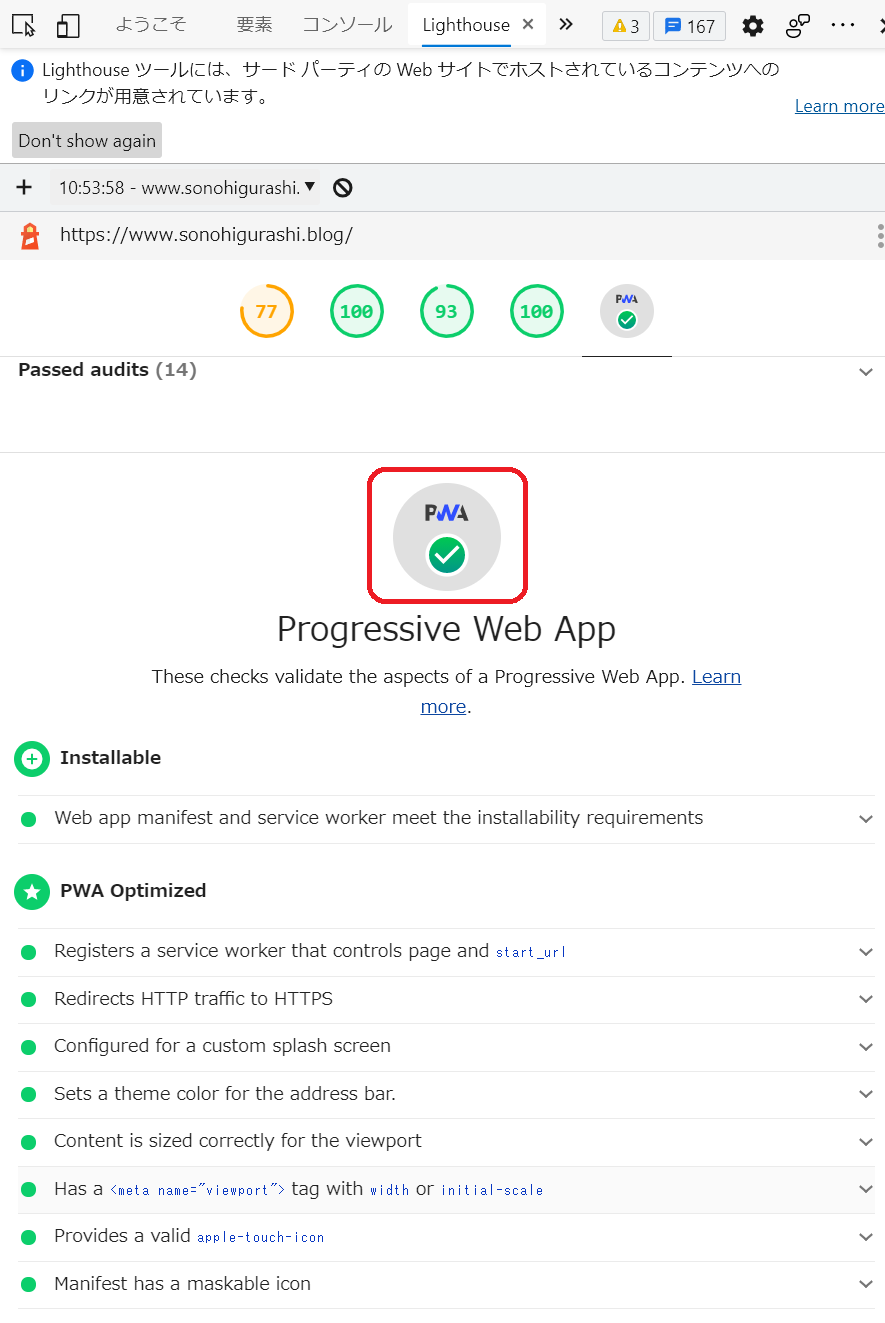Screen dimensions: 885x1323
Task: Open the 167 messages issues counter
Action: (x=689, y=26)
